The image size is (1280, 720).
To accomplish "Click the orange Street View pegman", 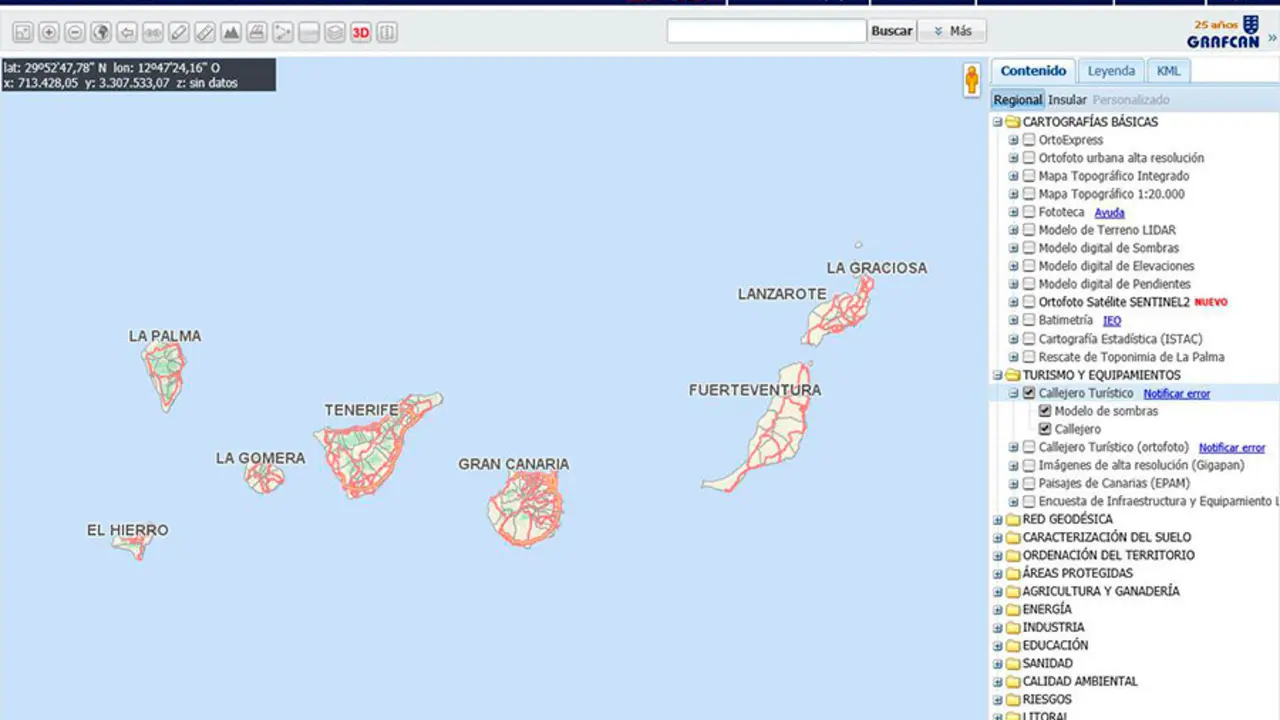I will click(971, 80).
